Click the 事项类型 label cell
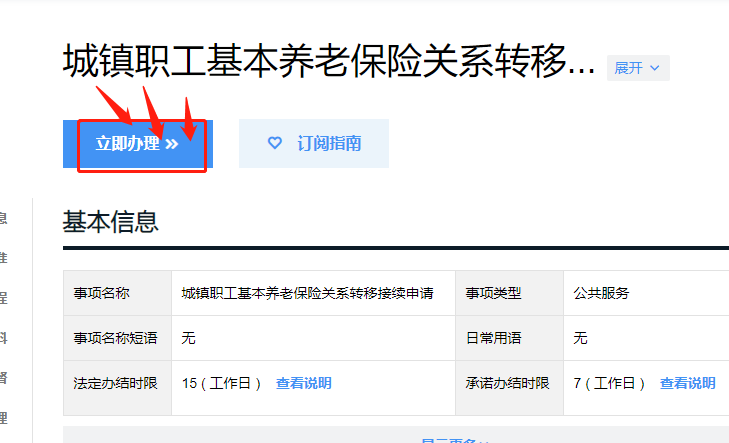729x443 pixels. pos(510,293)
